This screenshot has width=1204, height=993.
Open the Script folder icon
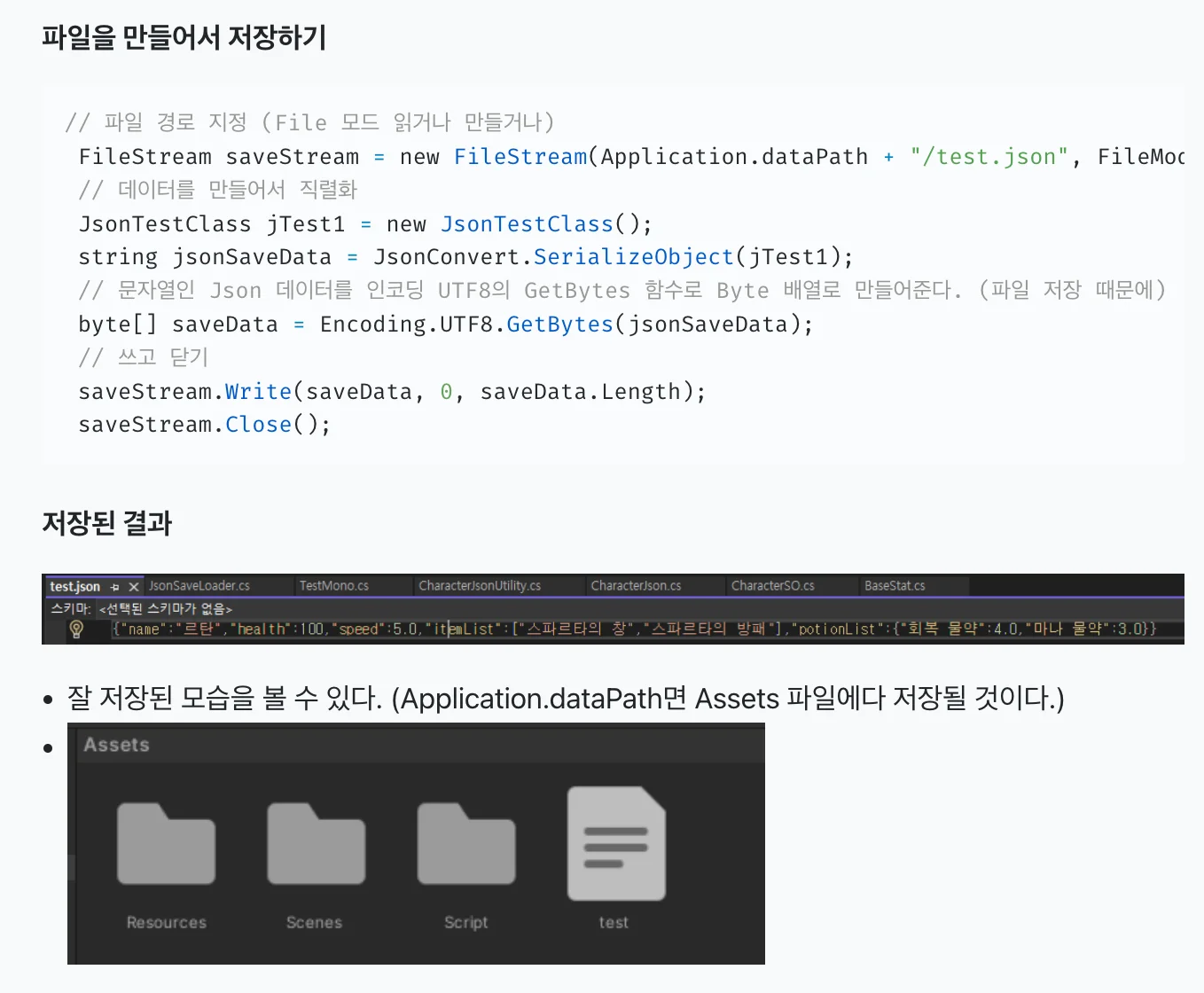click(465, 843)
